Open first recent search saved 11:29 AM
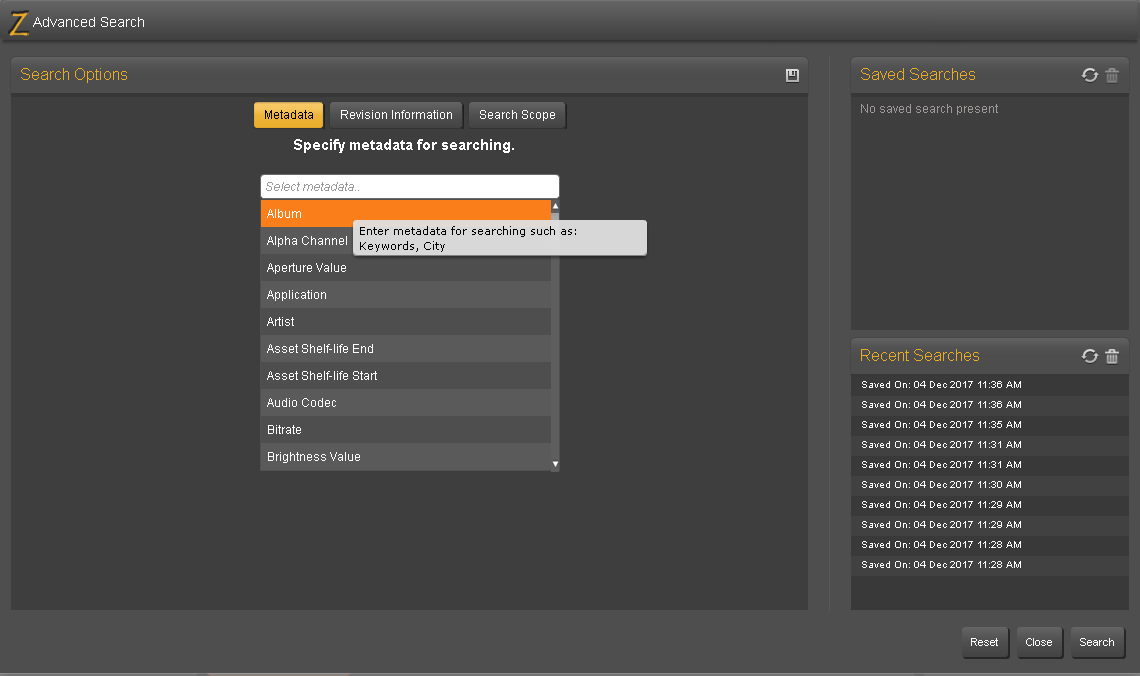 (x=990, y=504)
